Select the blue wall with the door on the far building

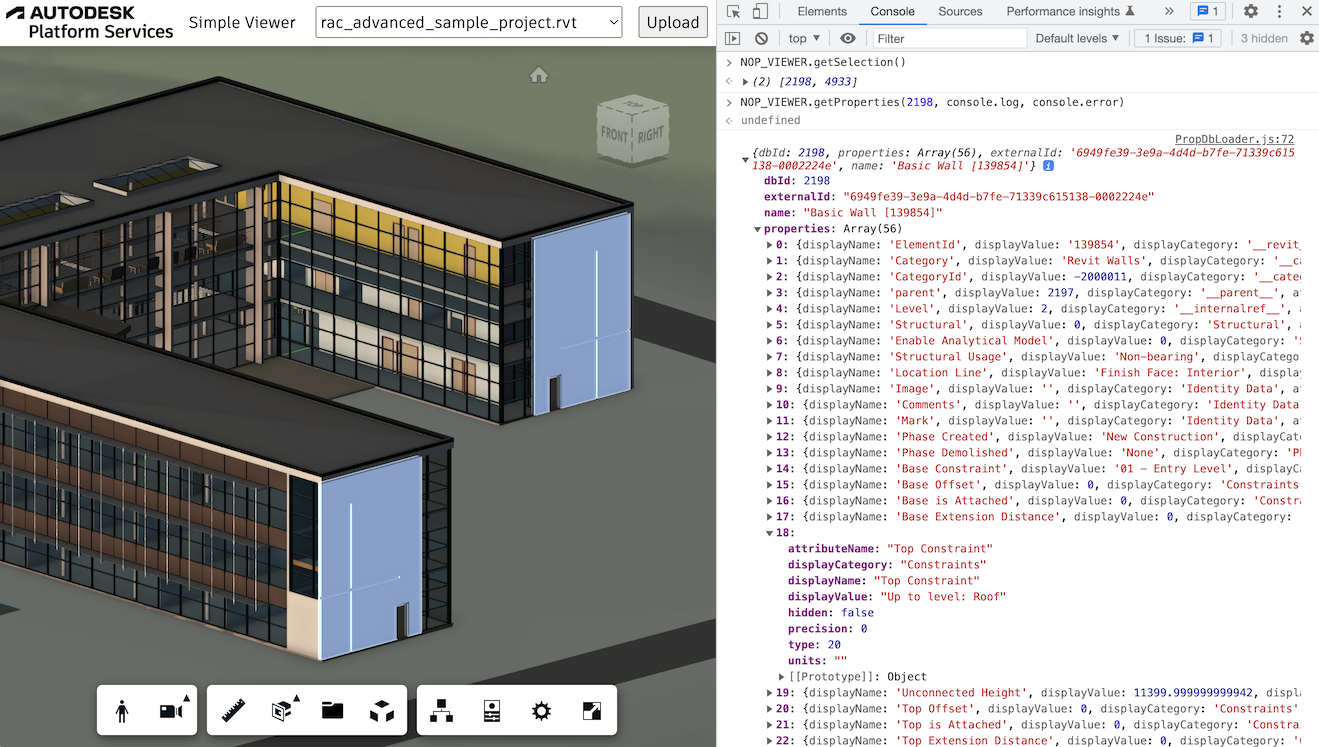(x=581, y=314)
